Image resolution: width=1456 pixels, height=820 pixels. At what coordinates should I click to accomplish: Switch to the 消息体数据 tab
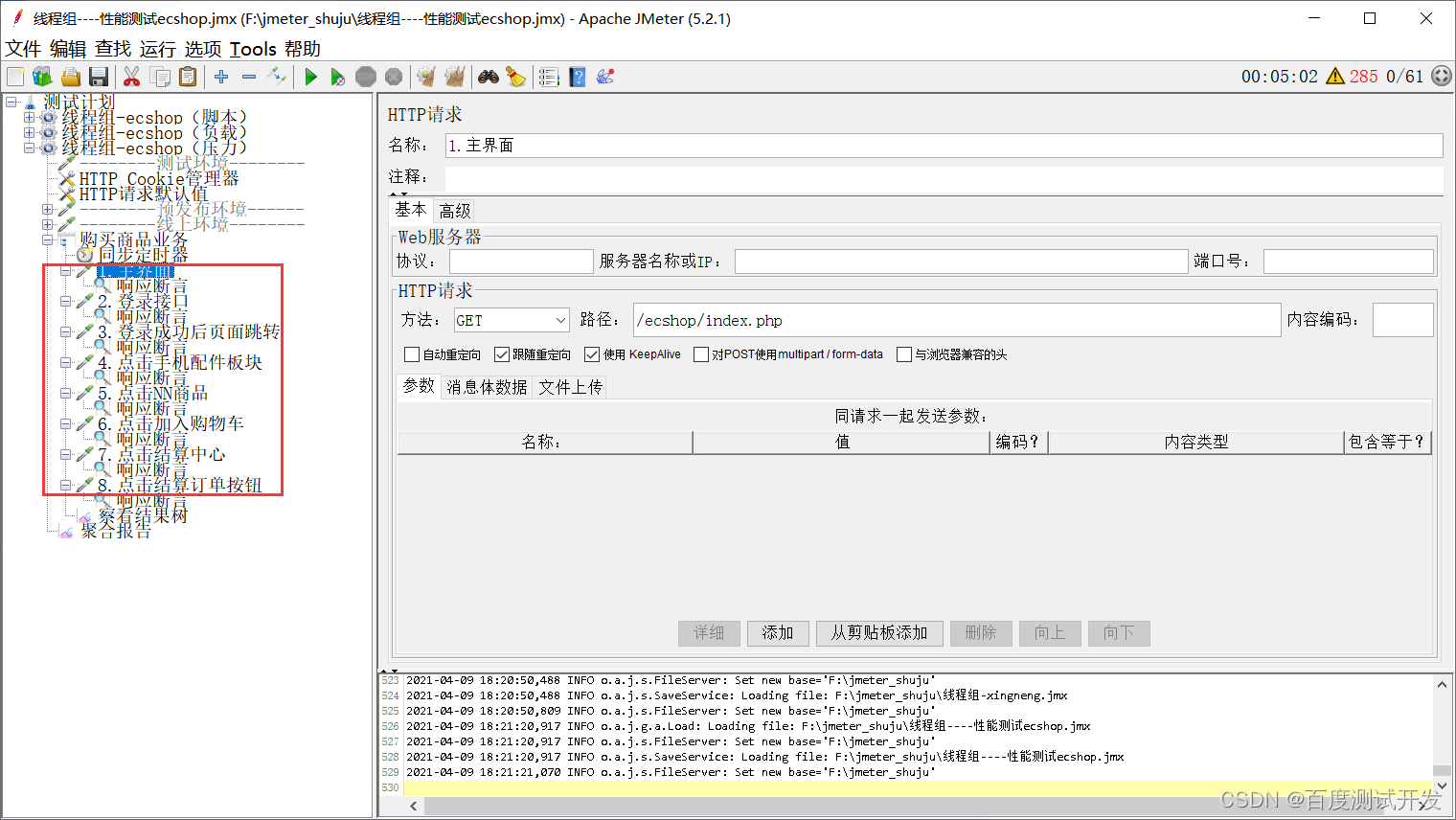[x=487, y=387]
